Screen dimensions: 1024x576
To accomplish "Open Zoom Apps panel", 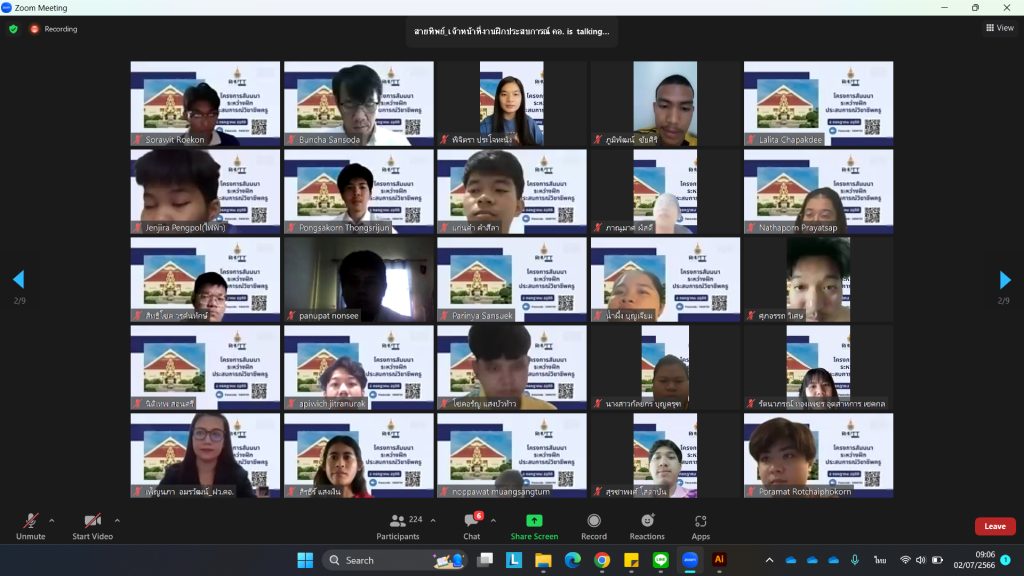I will click(x=701, y=526).
